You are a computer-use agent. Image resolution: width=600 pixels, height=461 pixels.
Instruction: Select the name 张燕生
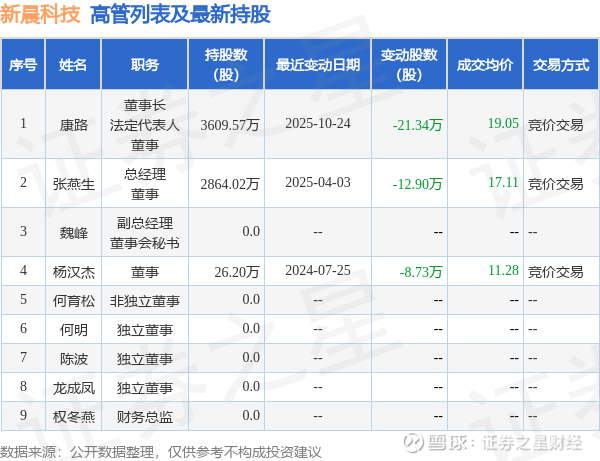(73, 184)
